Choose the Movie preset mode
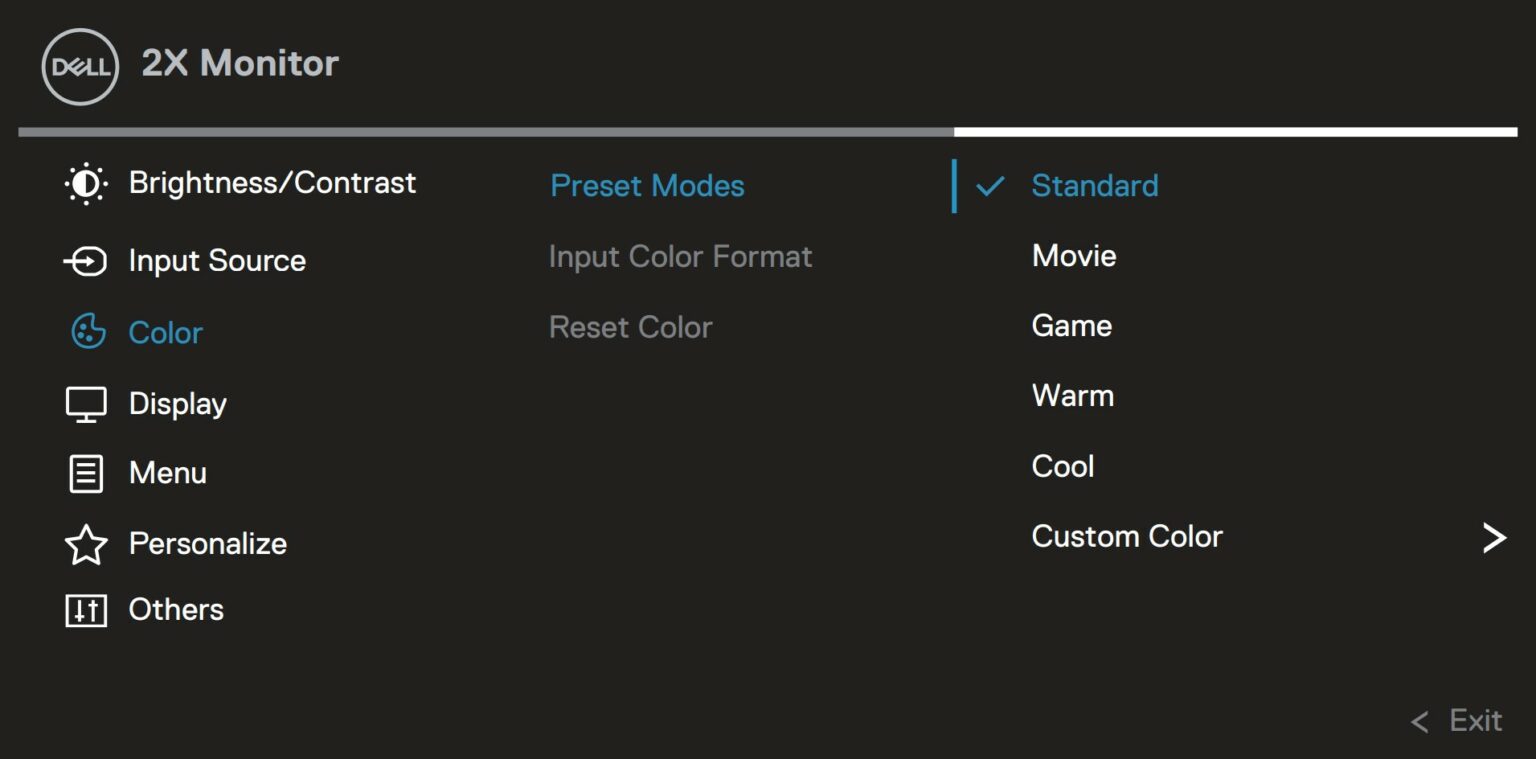Viewport: 1536px width, 759px height. pyautogui.click(x=1073, y=256)
